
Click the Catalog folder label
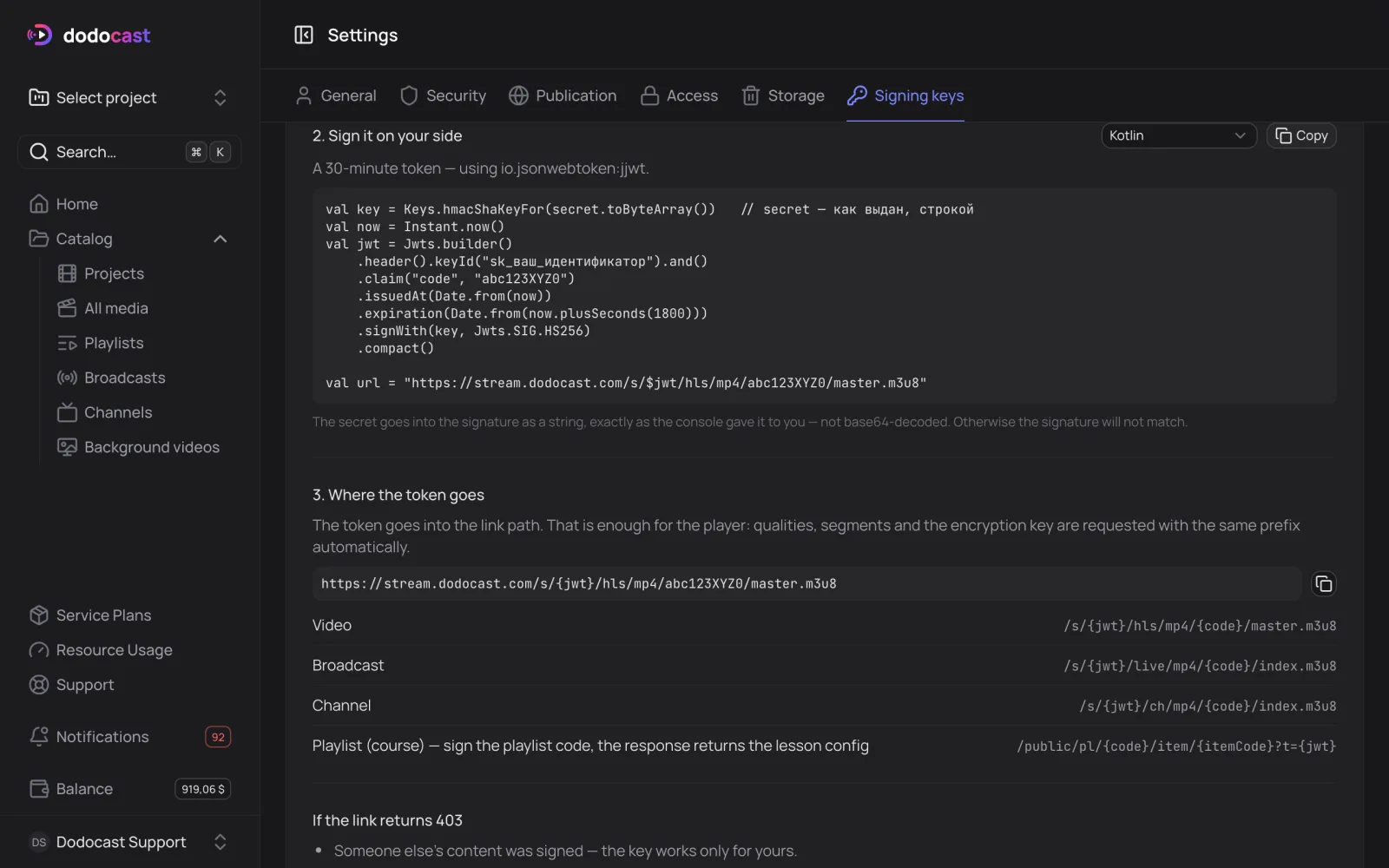(84, 239)
